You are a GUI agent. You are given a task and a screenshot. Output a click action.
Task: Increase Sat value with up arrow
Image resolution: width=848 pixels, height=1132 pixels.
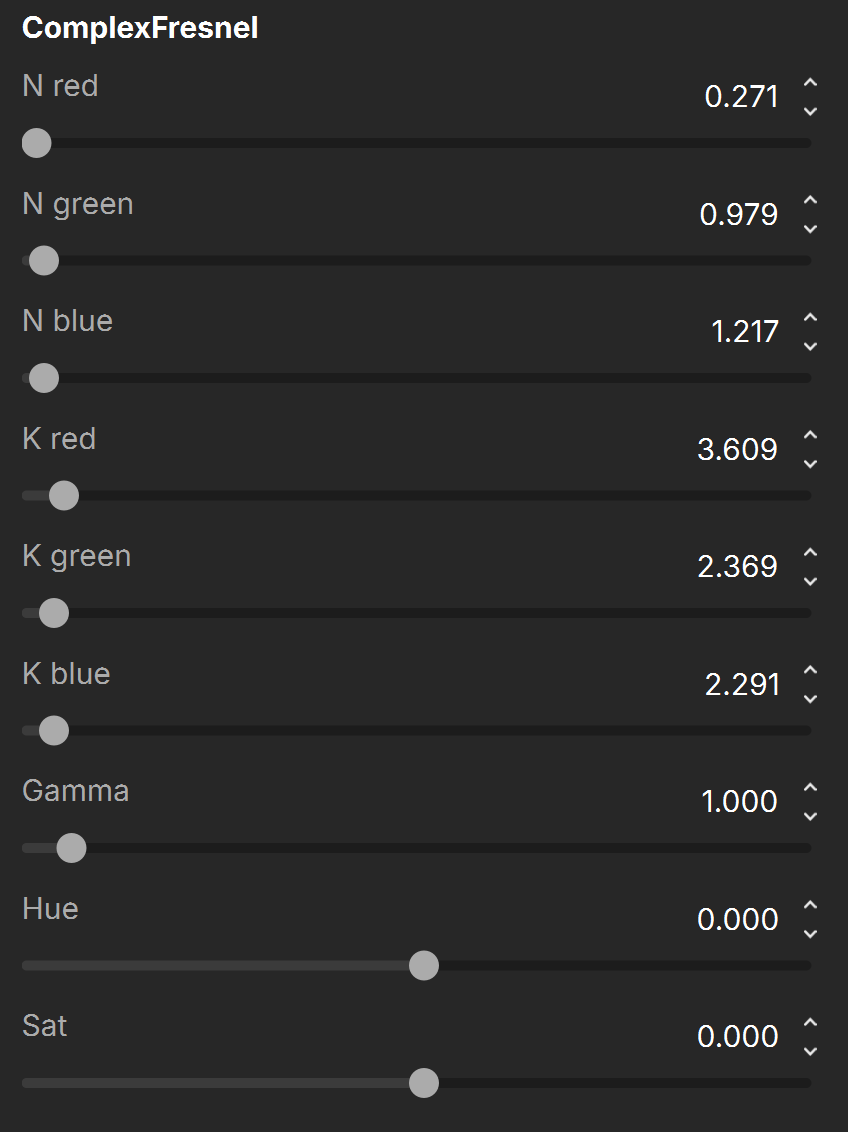810,1023
